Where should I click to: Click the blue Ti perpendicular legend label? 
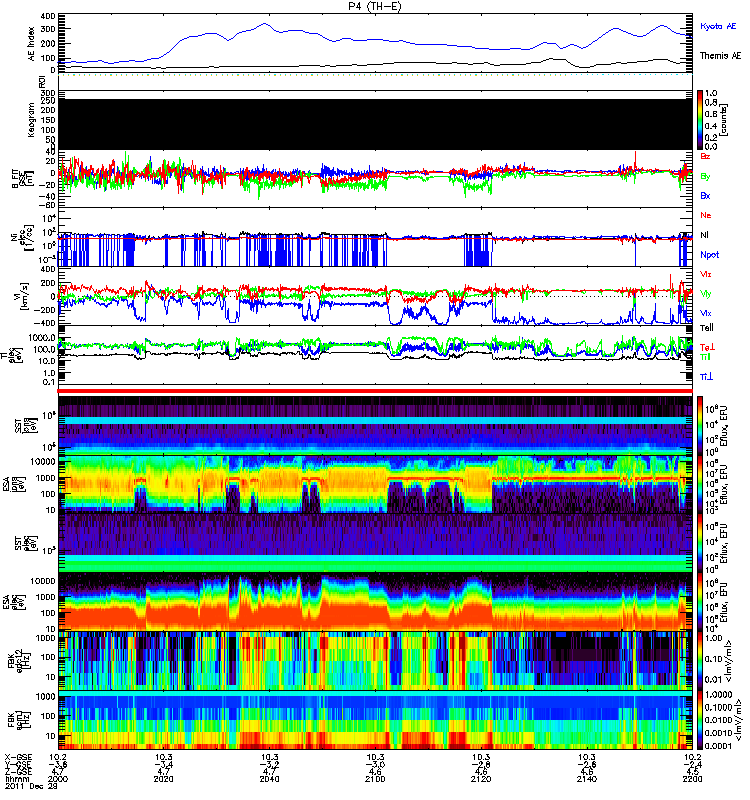[x=706, y=377]
